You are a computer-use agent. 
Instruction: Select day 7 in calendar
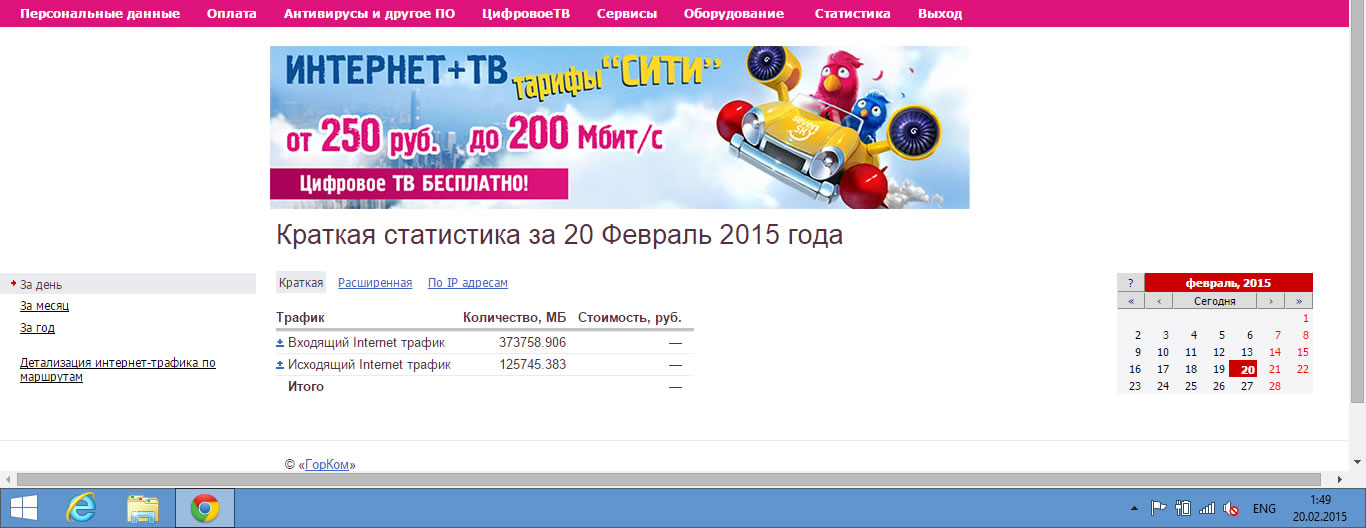[x=1277, y=335]
